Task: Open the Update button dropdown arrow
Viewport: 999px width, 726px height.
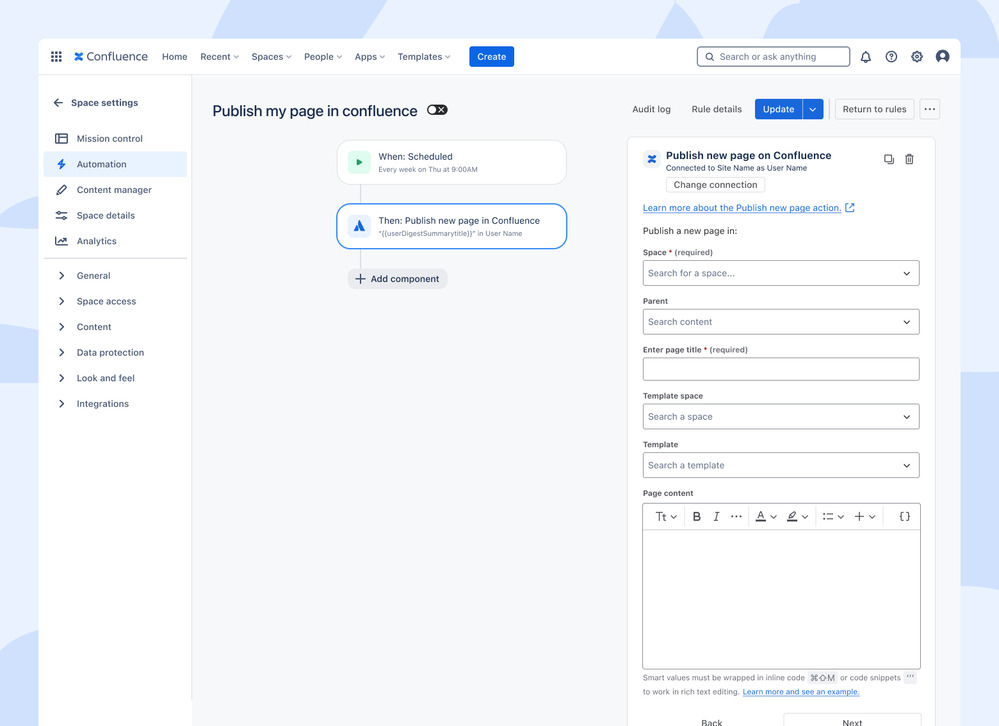Action: 813,109
